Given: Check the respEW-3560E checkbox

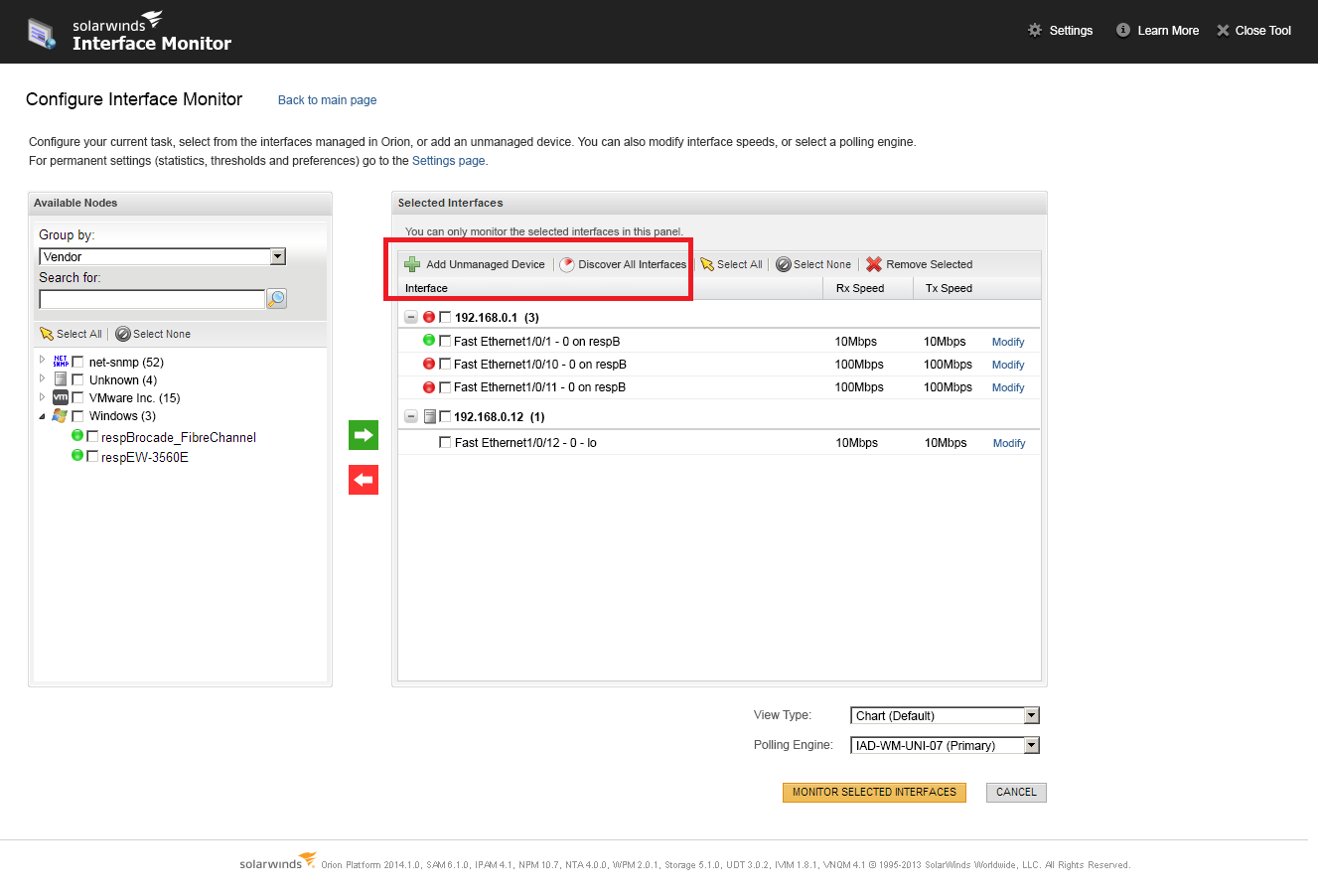Looking at the screenshot, I should coord(92,457).
